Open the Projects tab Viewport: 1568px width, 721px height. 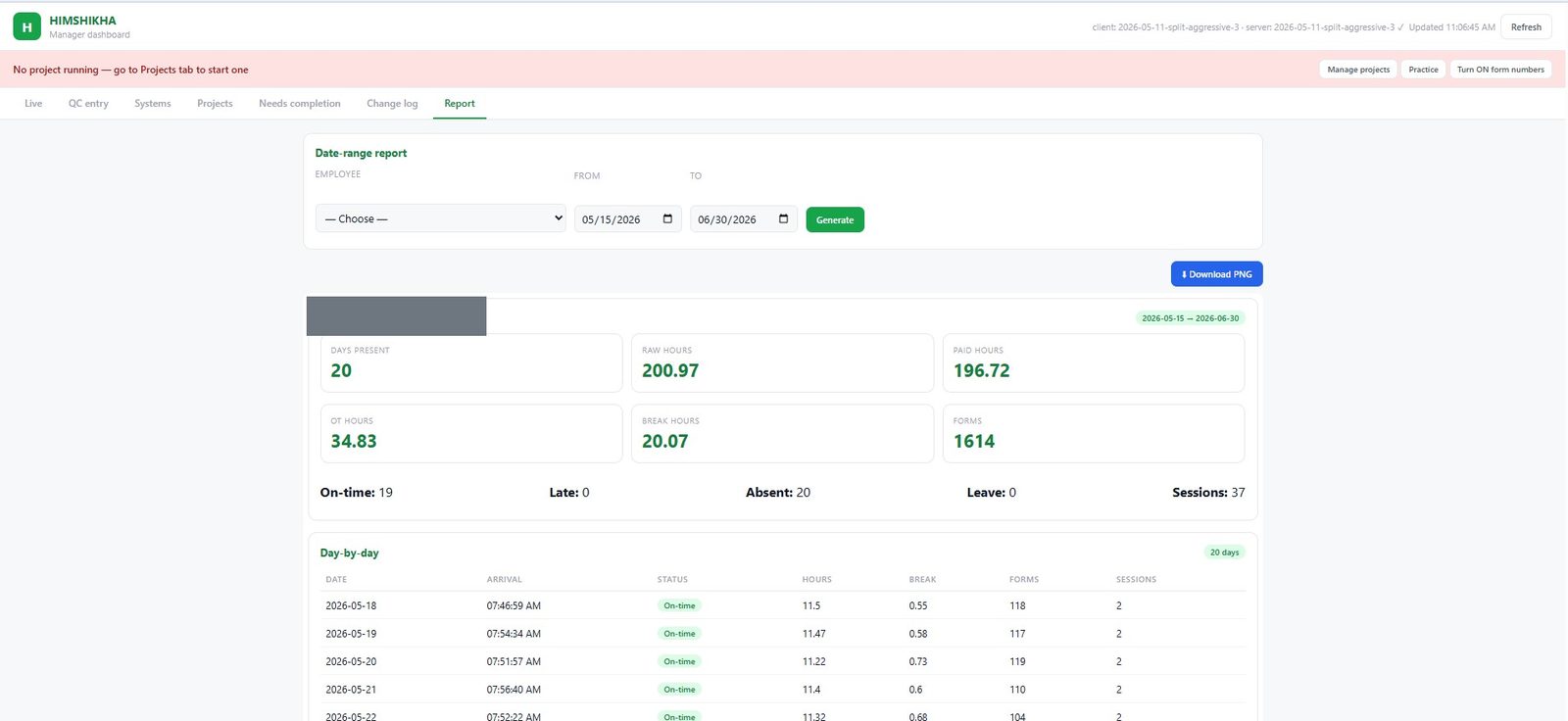tap(215, 103)
